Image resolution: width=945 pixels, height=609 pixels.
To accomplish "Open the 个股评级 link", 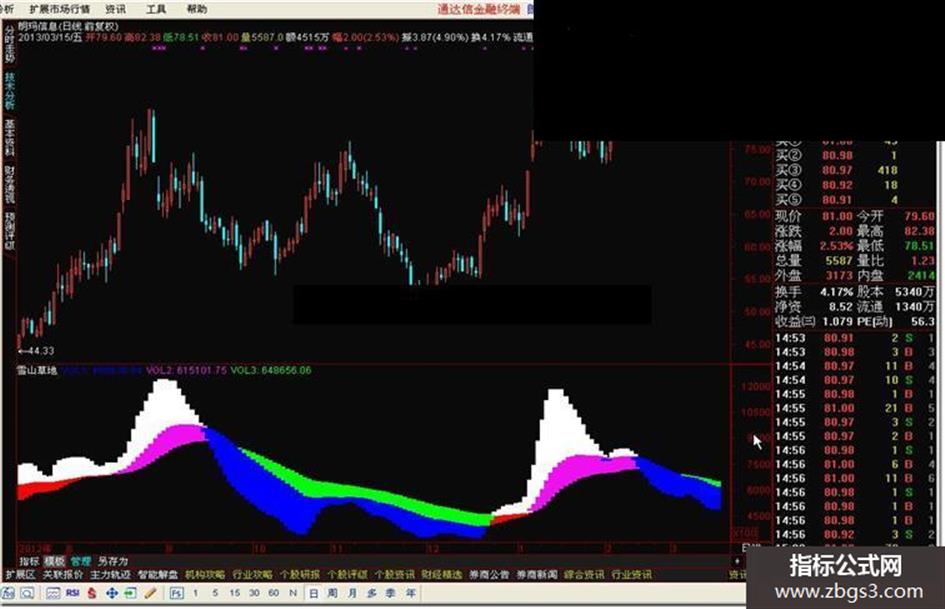I will point(347,575).
